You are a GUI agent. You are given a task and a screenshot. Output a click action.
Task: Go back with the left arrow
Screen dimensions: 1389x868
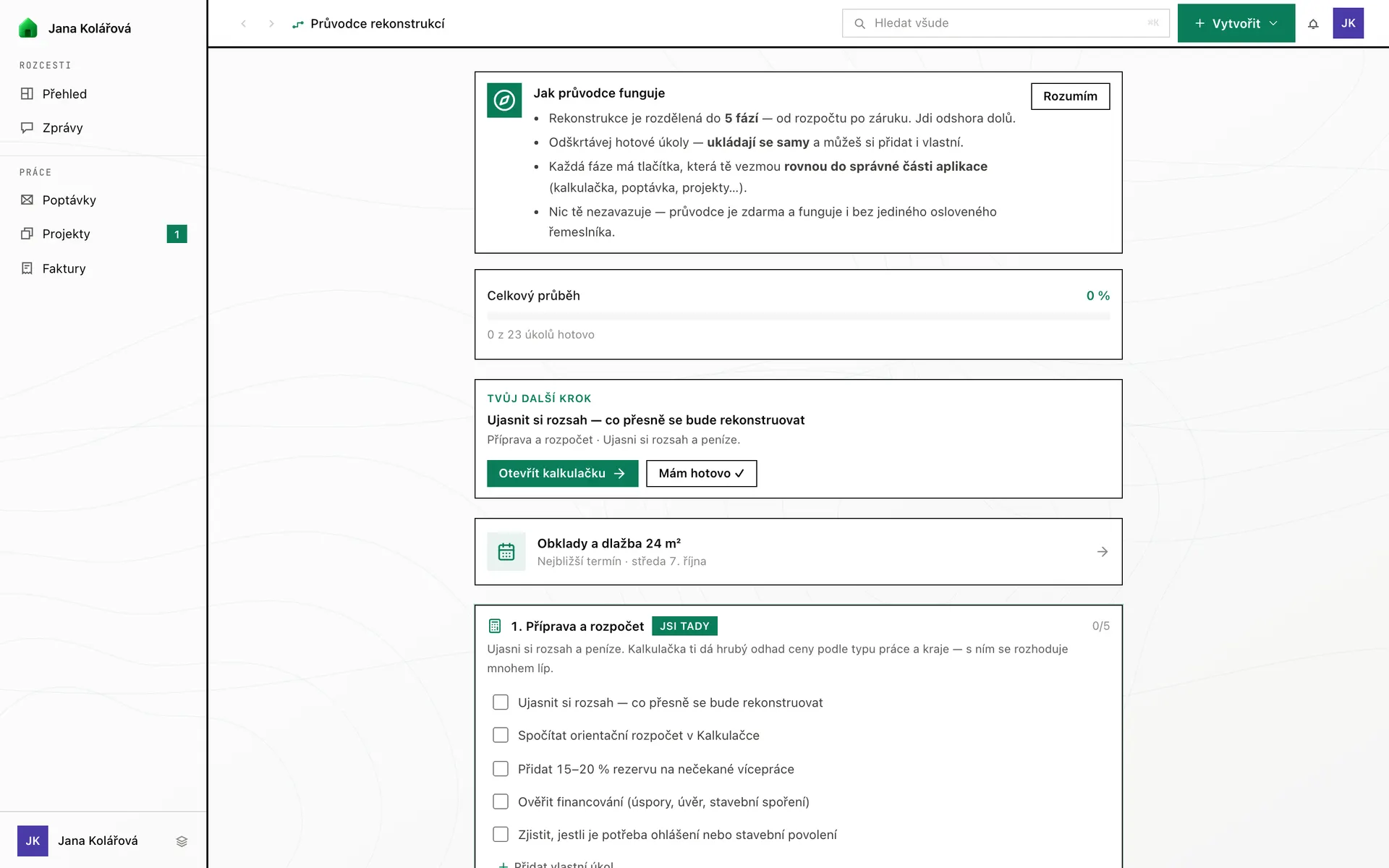point(244,24)
